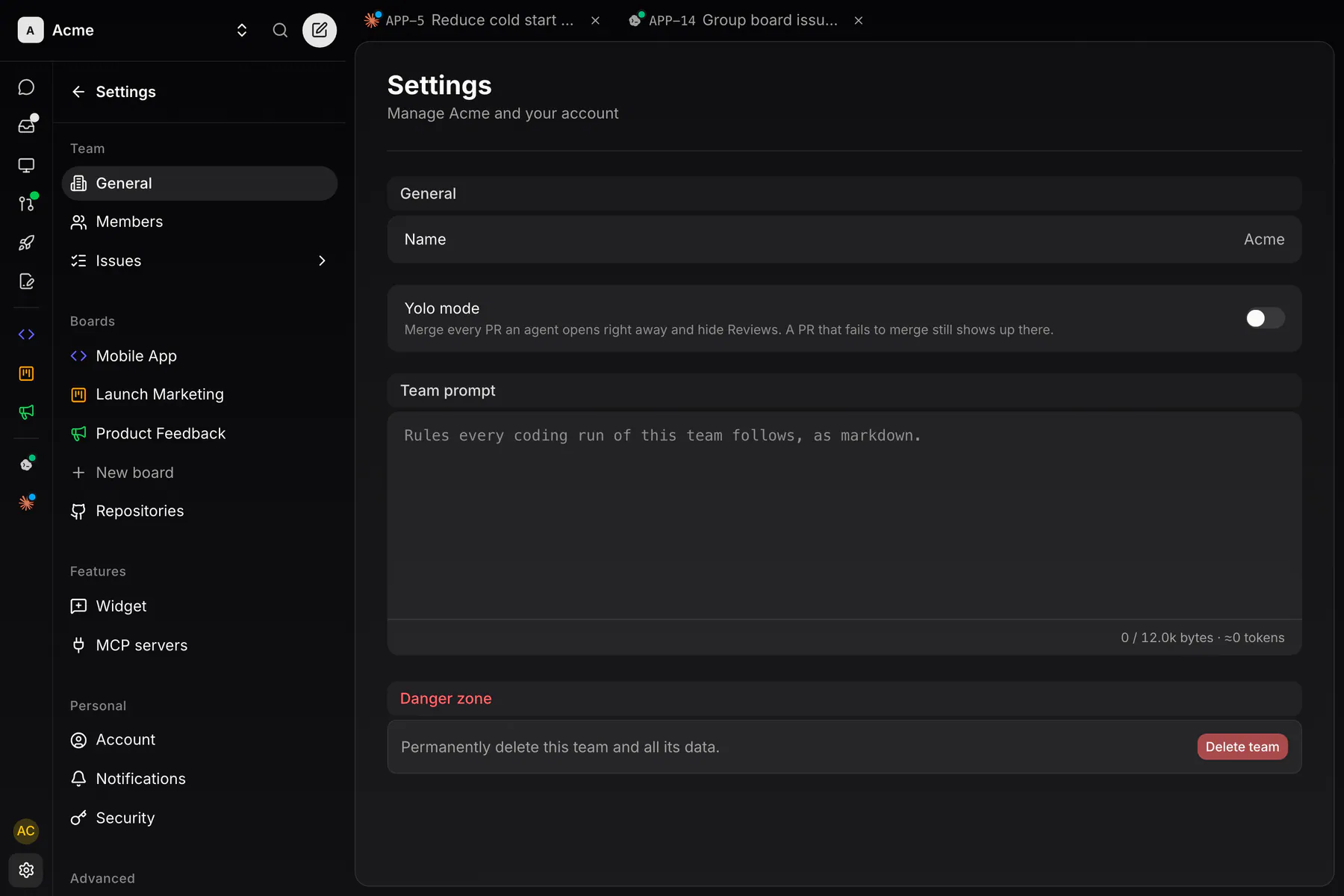Go back with the Settings arrow

(78, 92)
